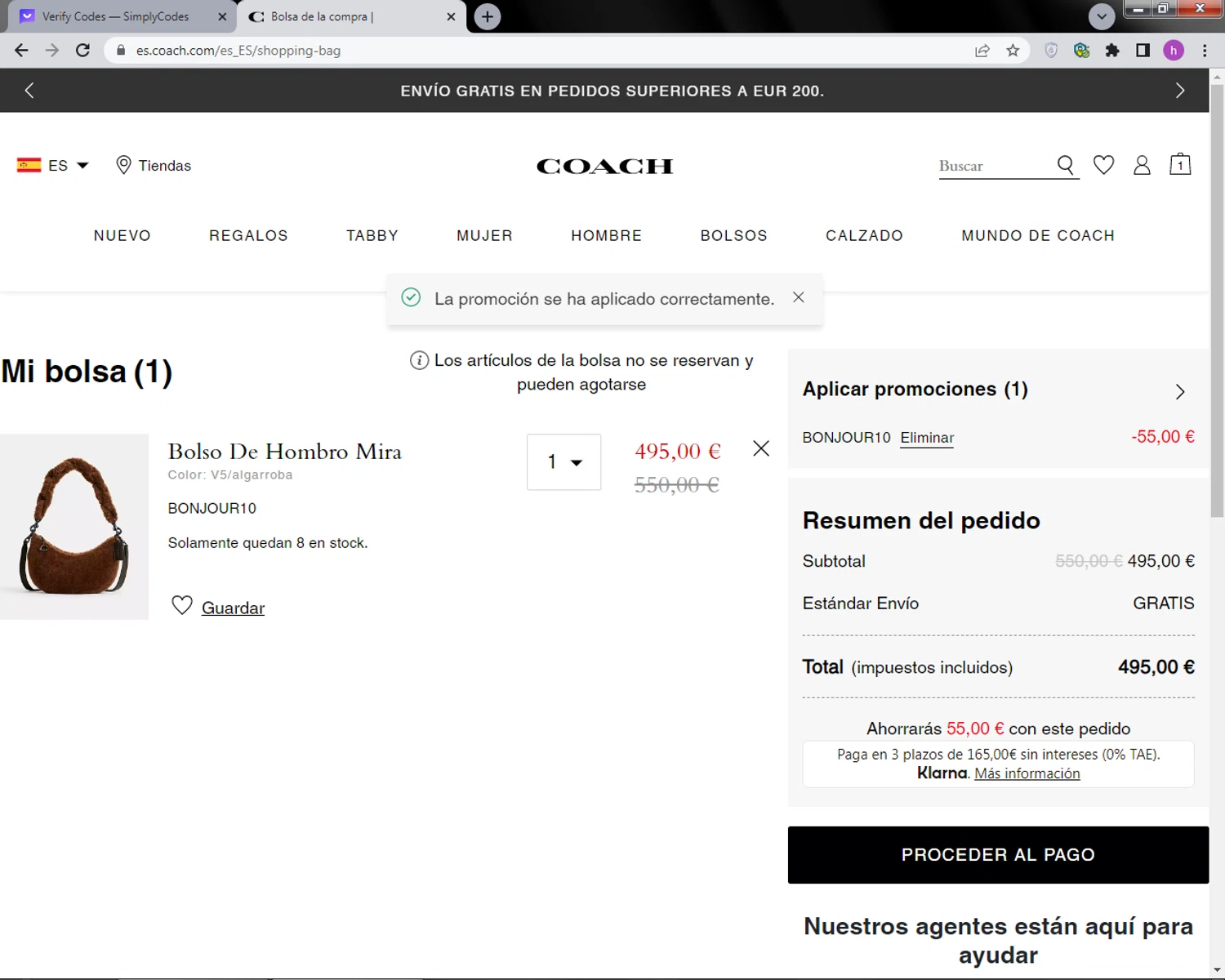Click the shield extension icon in toolbar
The height and width of the screenshot is (980, 1225).
(x=1051, y=51)
